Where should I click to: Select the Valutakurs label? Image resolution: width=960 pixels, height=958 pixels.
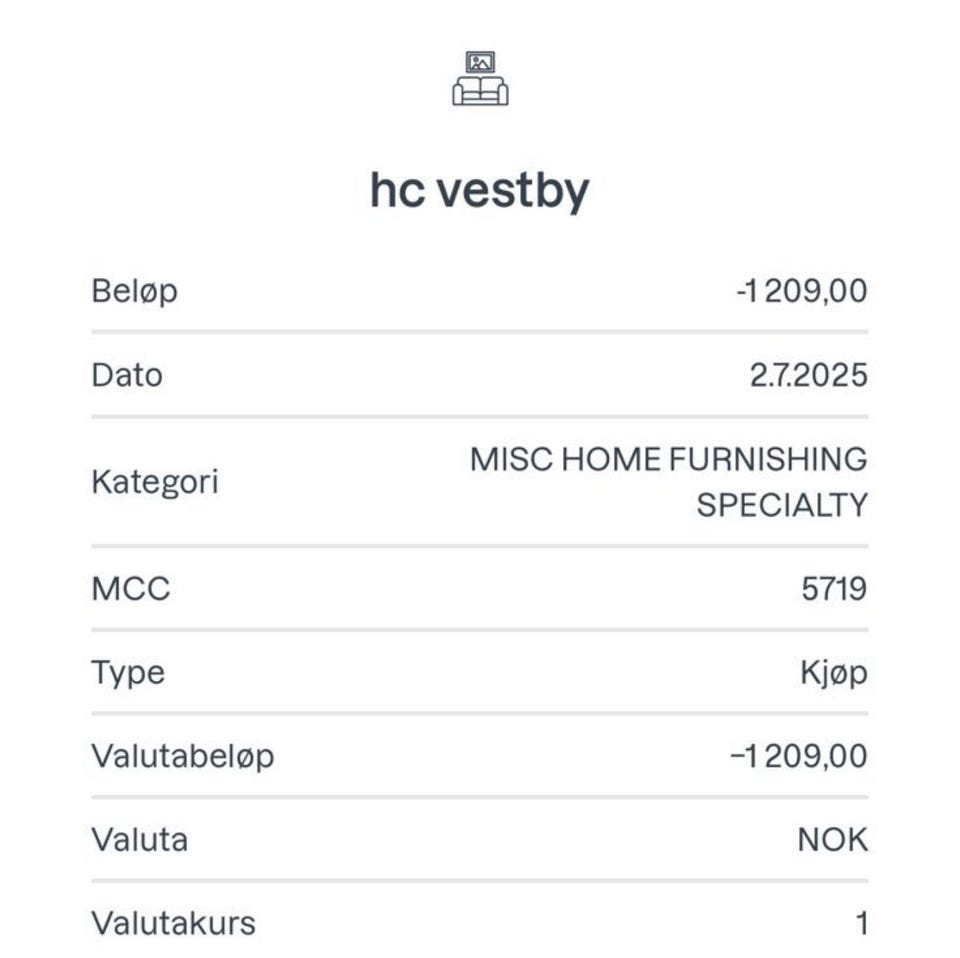tap(173, 923)
